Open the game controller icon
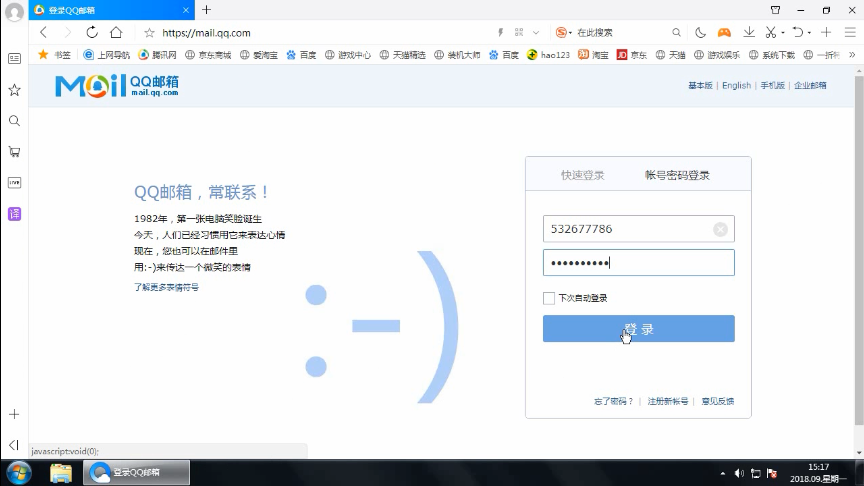 pyautogui.click(x=724, y=33)
